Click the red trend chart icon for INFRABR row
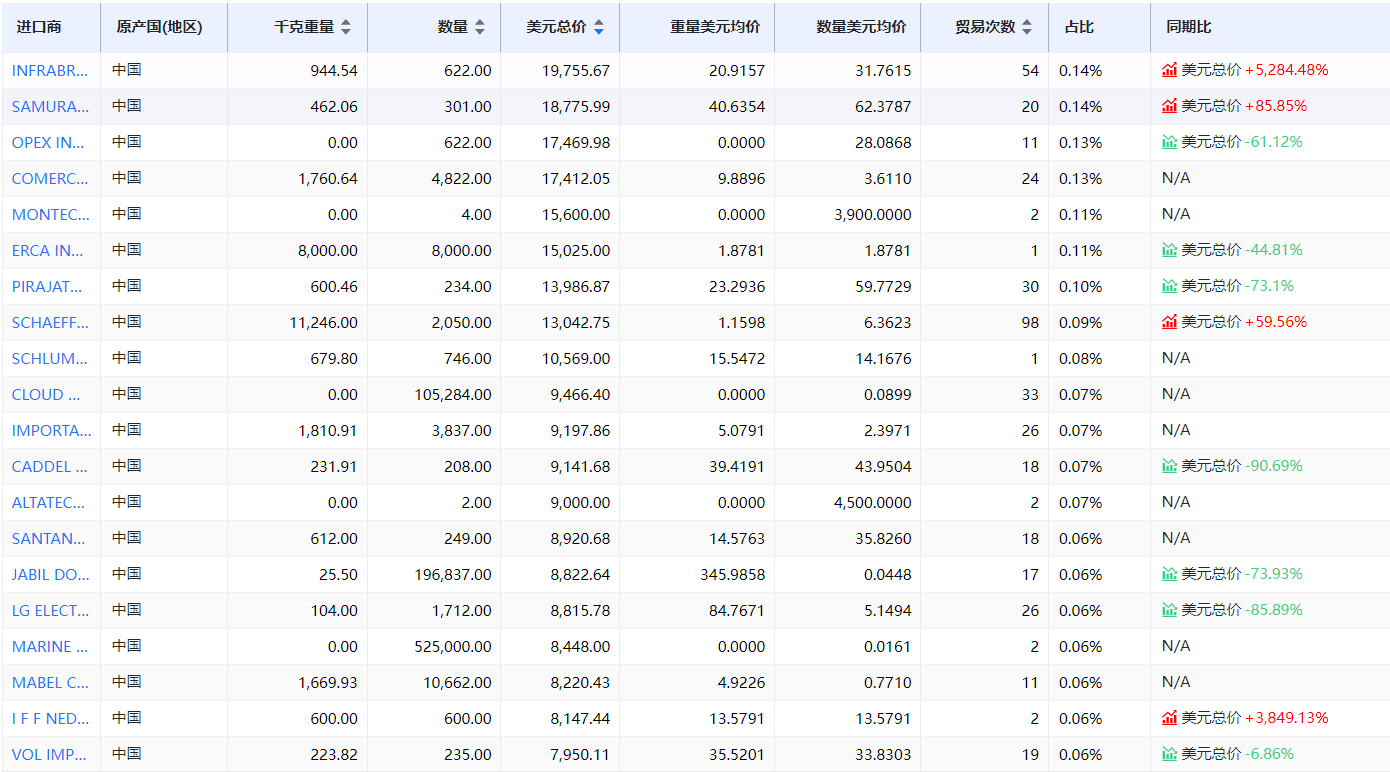Viewport: 1390px width, 772px height. 1169,70
